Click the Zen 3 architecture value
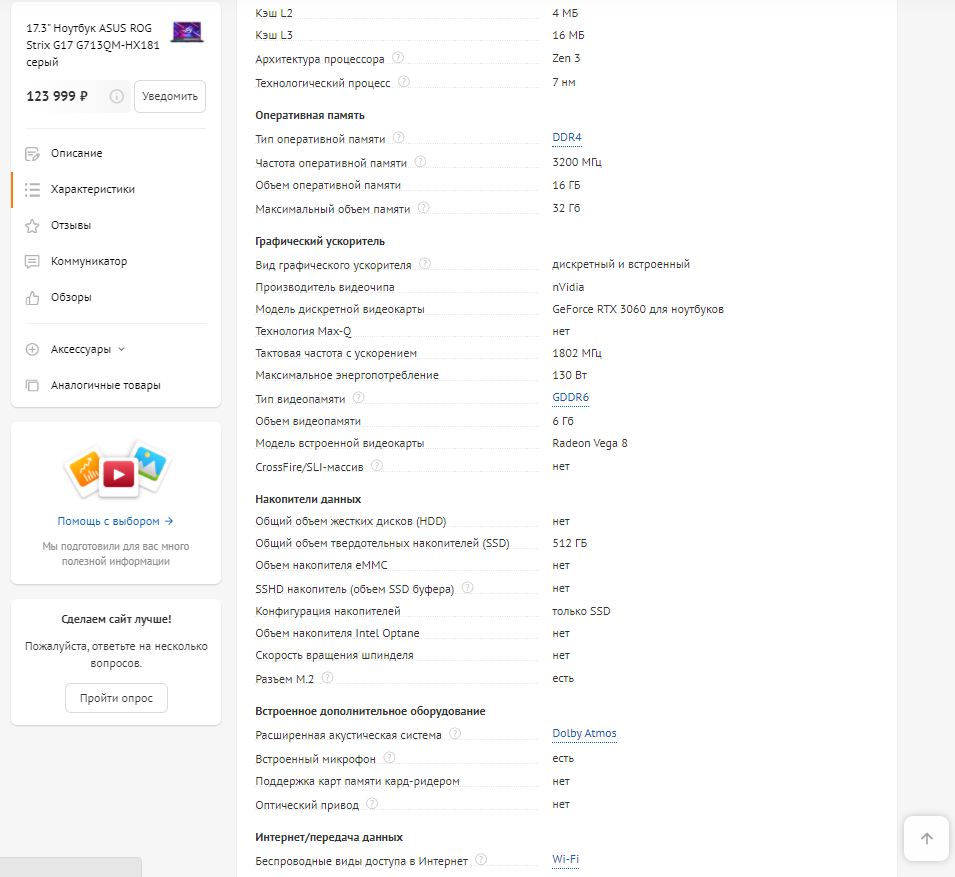The width and height of the screenshot is (955, 877). click(x=566, y=58)
